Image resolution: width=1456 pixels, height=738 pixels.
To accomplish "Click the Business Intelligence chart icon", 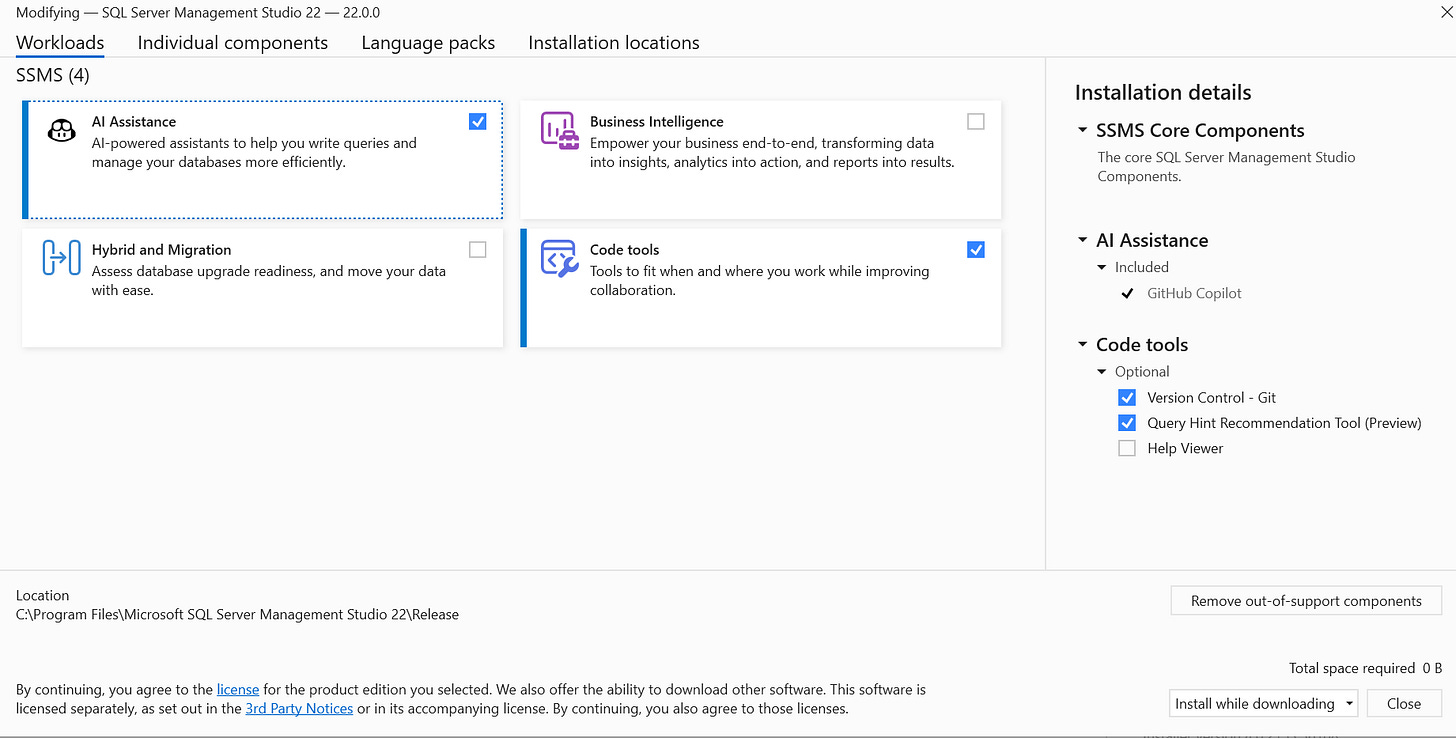I will tap(560, 131).
